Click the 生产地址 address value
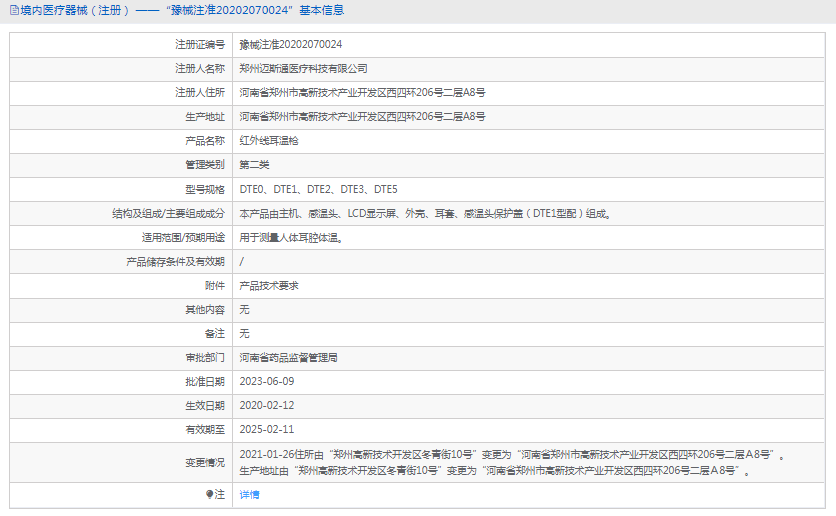836x516 pixels. point(362,116)
